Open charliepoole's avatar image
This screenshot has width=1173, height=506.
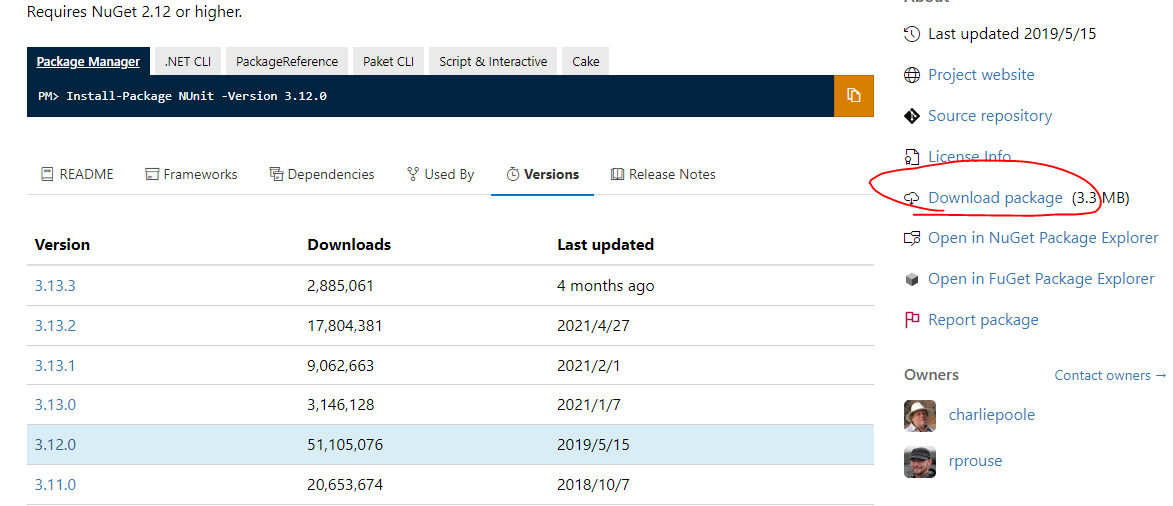920,415
